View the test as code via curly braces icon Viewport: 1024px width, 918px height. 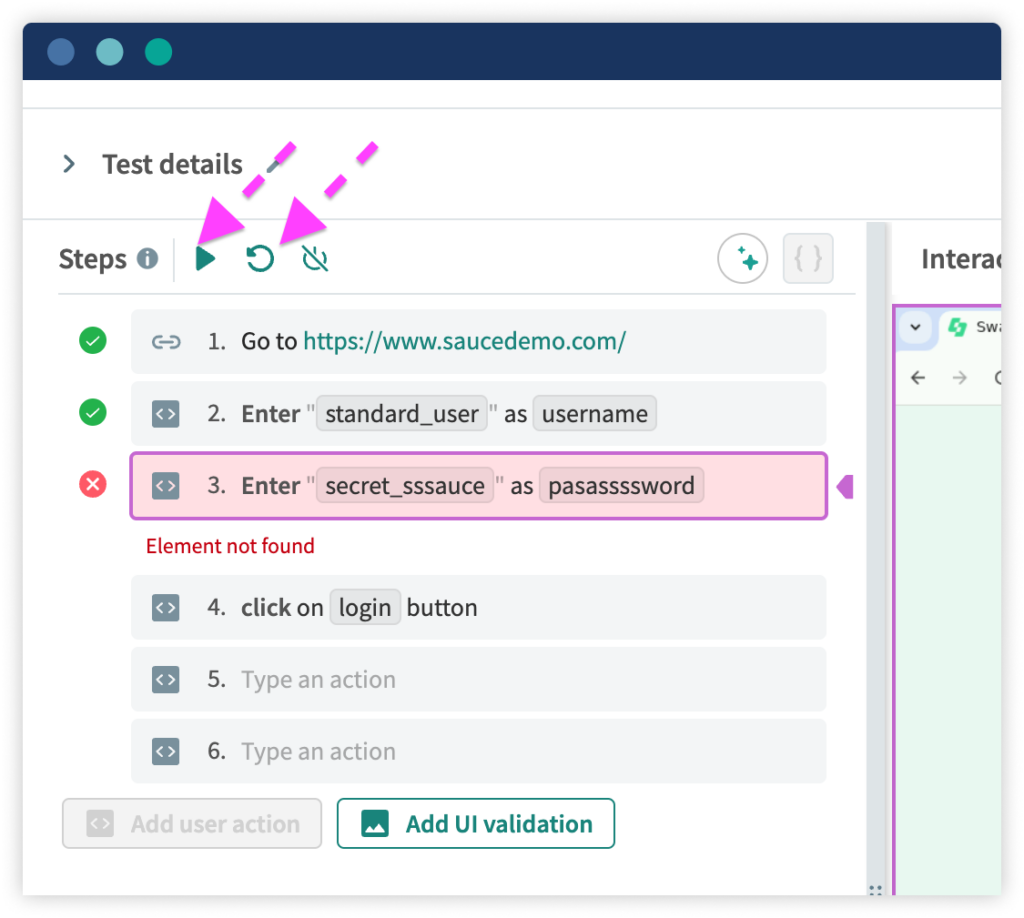click(807, 258)
